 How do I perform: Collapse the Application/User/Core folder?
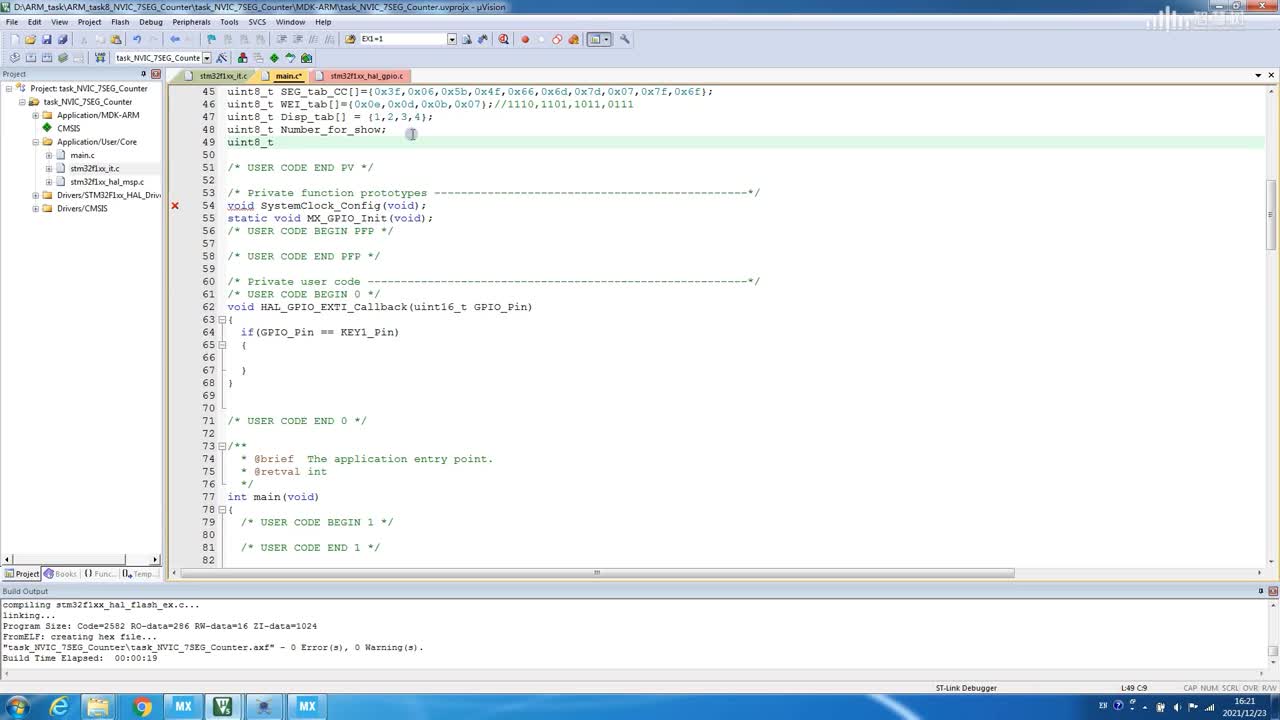pyautogui.click(x=35, y=142)
